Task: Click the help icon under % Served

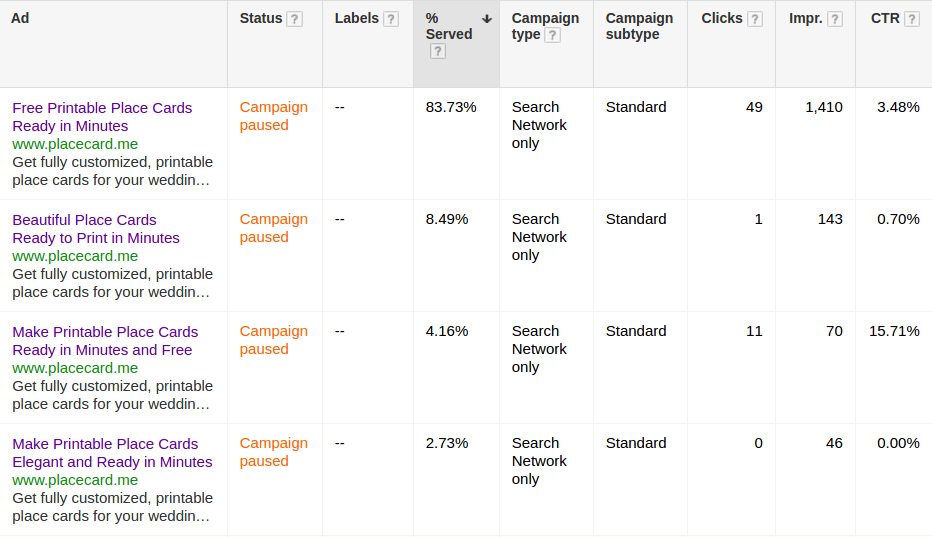Action: tap(438, 51)
